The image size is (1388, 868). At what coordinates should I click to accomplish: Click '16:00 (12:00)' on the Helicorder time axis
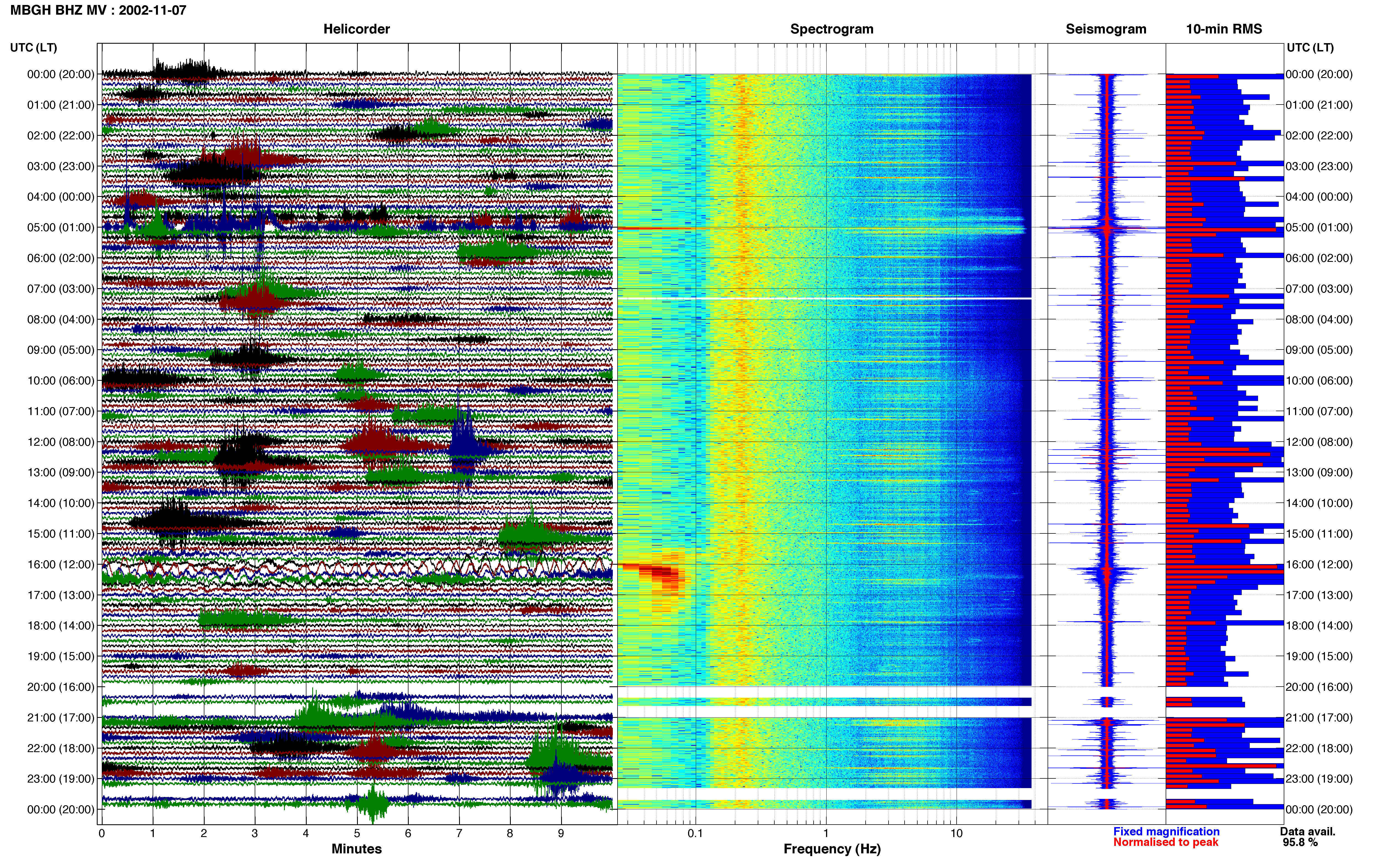tap(61, 564)
